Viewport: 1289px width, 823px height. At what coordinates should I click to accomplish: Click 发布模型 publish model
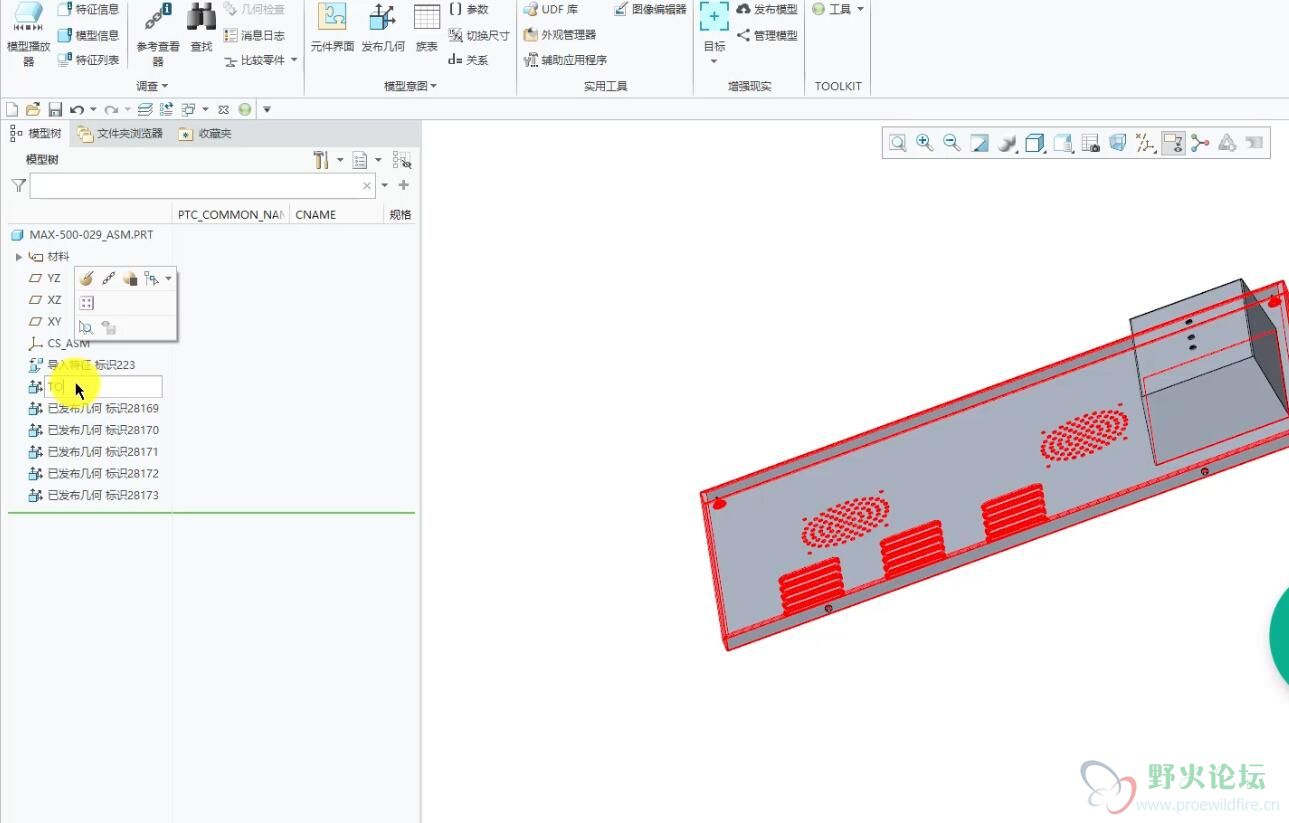point(767,10)
